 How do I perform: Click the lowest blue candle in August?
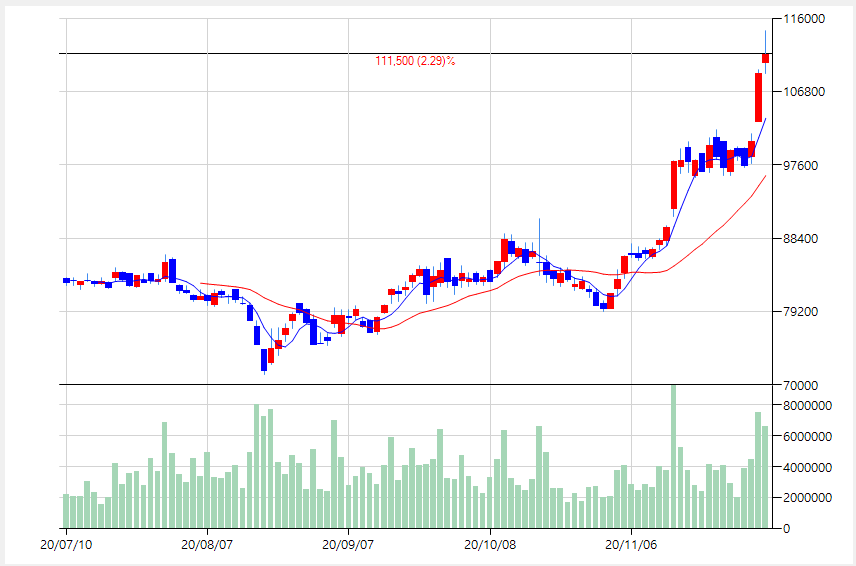(x=264, y=360)
